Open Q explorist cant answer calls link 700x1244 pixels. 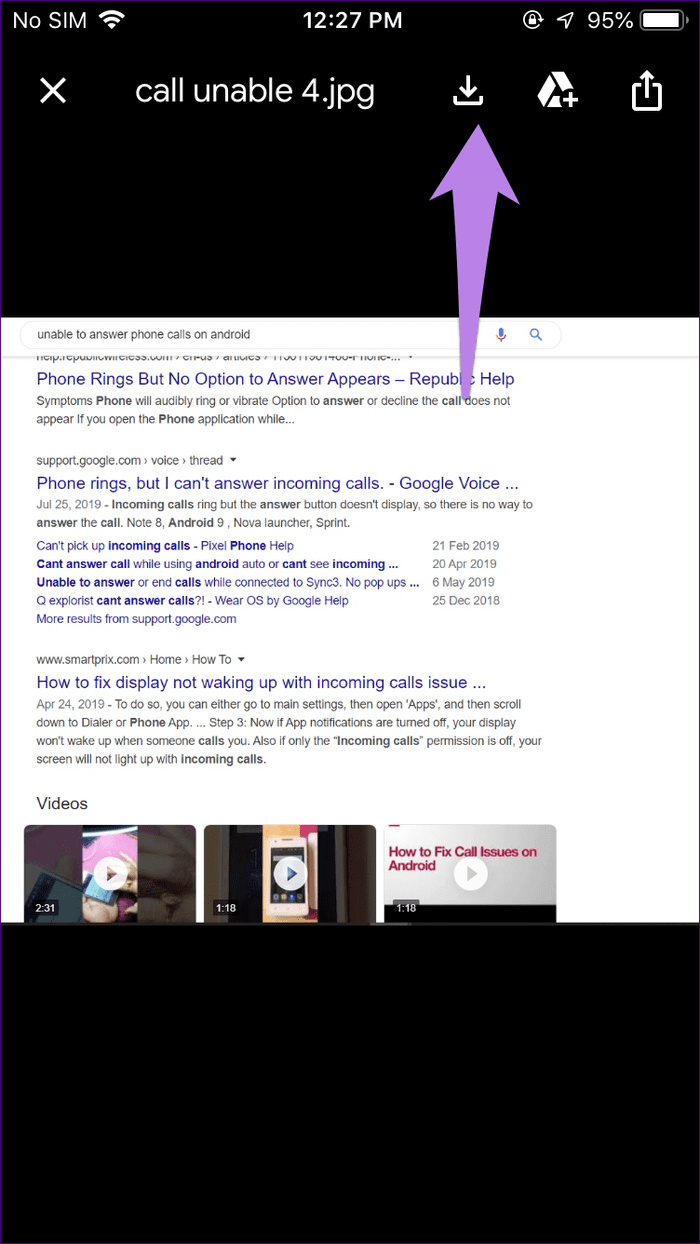[192, 600]
